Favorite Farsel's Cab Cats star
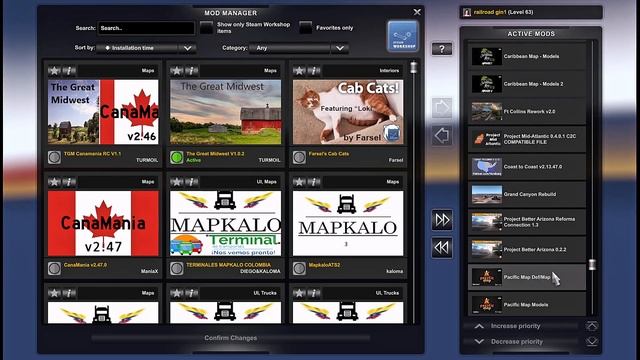The height and width of the screenshot is (360, 640). (299, 71)
